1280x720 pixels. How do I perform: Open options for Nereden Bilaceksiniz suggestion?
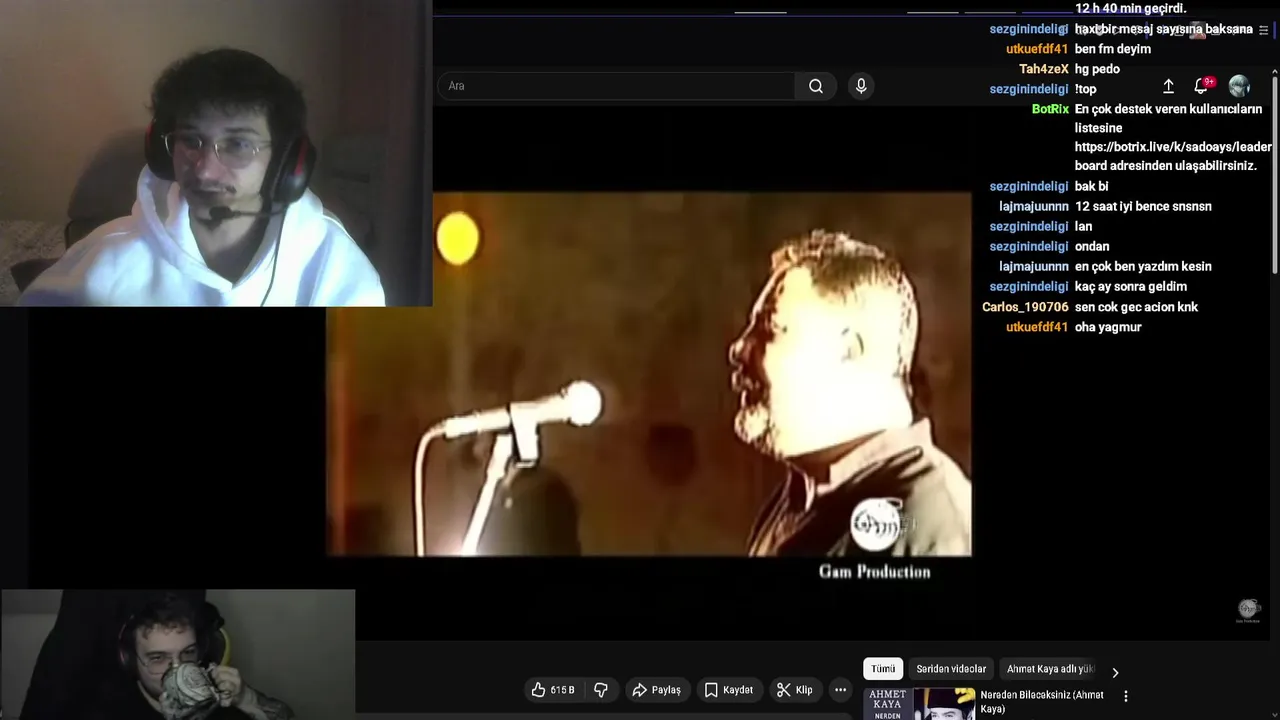click(x=1126, y=696)
